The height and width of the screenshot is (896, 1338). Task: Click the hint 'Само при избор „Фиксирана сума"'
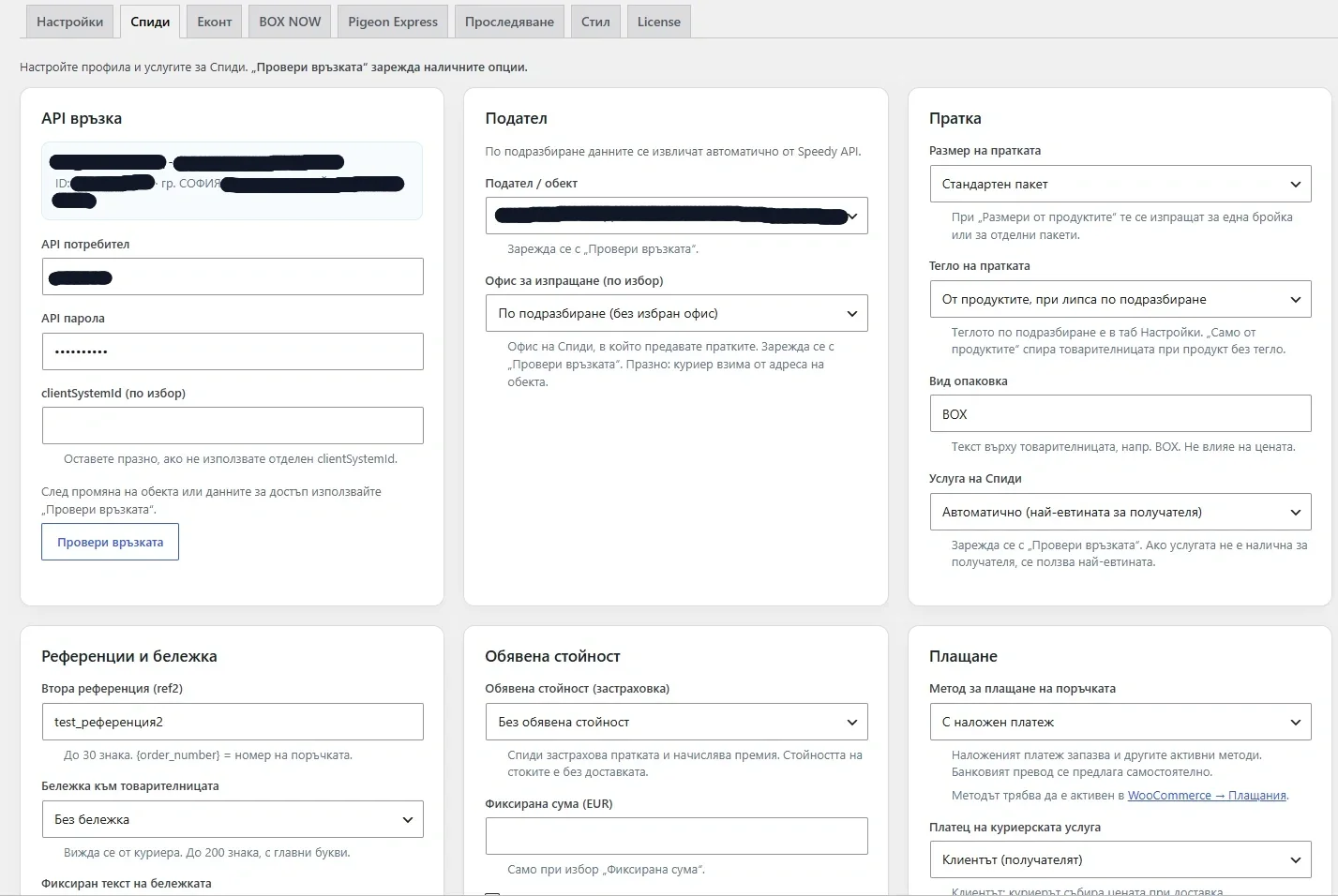click(x=606, y=870)
